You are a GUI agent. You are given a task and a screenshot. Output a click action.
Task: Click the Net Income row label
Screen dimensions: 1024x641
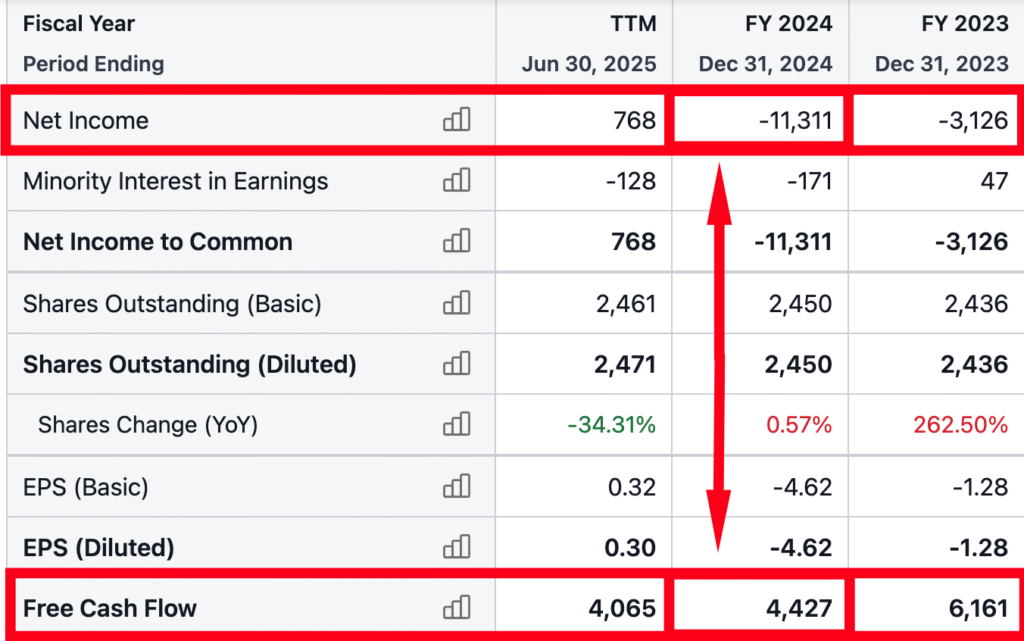[x=86, y=120]
